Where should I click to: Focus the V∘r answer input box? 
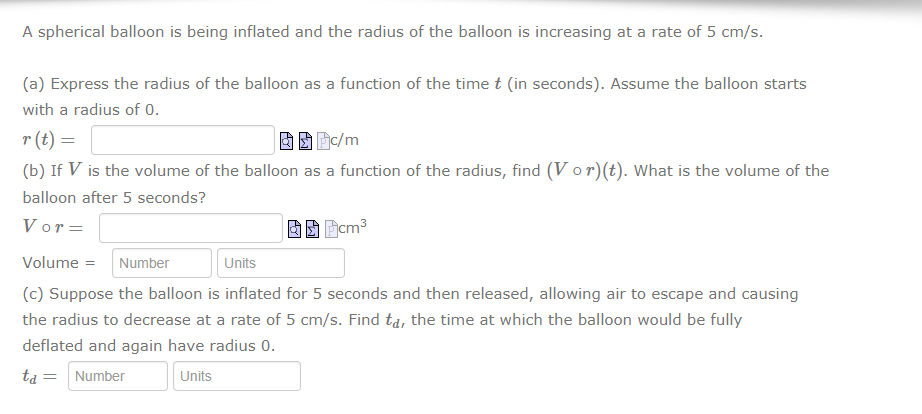pos(190,229)
